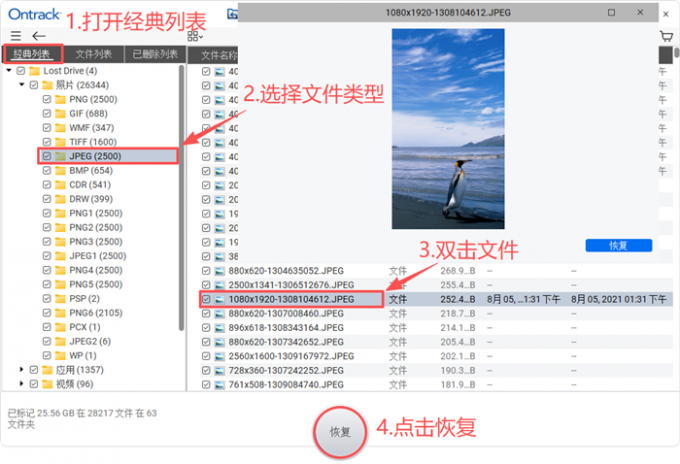
Task: Click the Ontrack logo
Action: coord(34,14)
